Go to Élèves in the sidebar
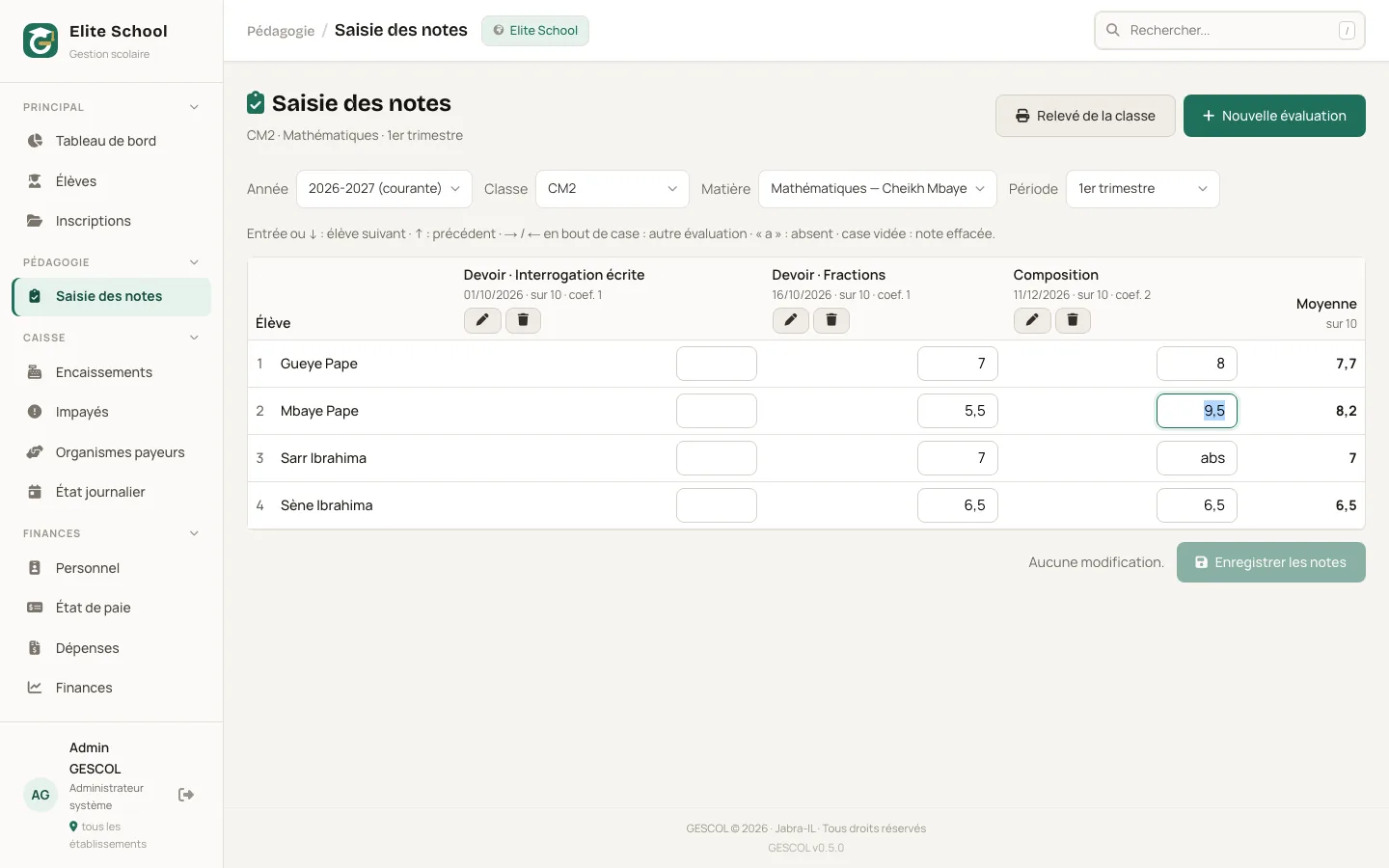 pyautogui.click(x=112, y=181)
